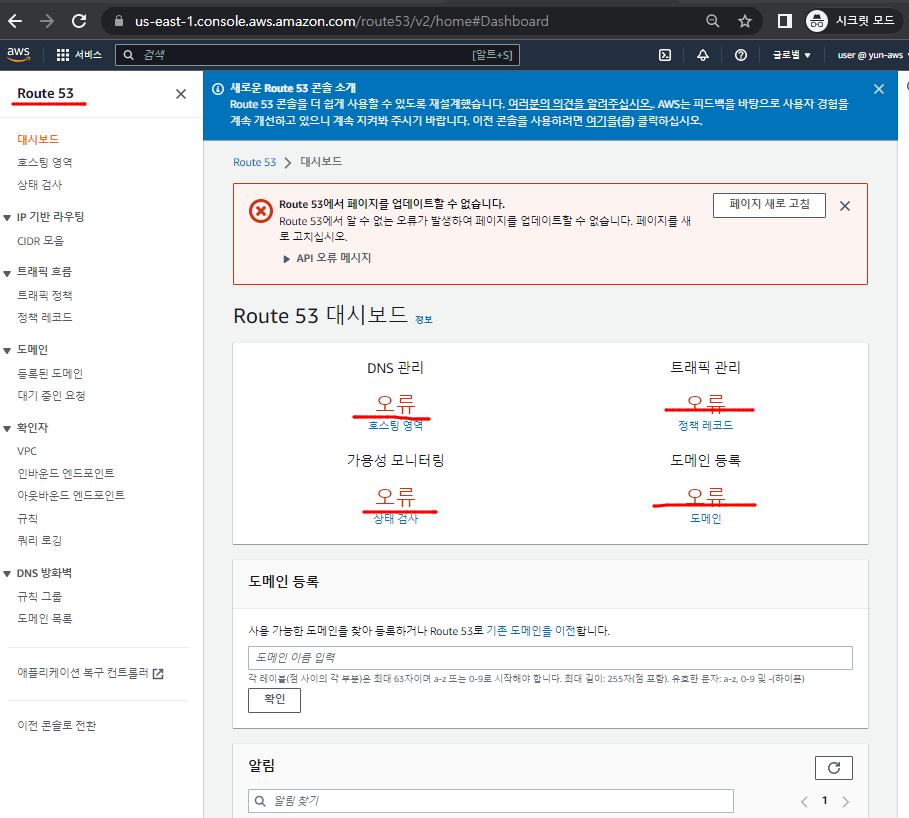Open 트래픽 정책 in the sidebar
This screenshot has height=818, width=909.
pos(45,295)
